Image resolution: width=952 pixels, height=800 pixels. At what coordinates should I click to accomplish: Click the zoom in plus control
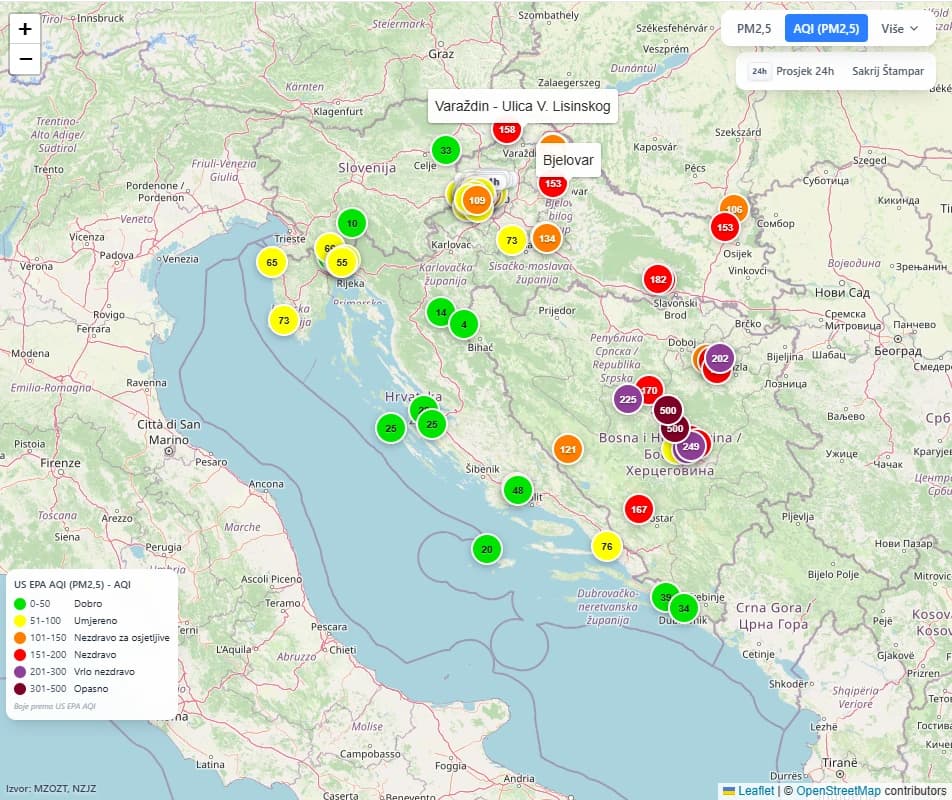(24, 31)
